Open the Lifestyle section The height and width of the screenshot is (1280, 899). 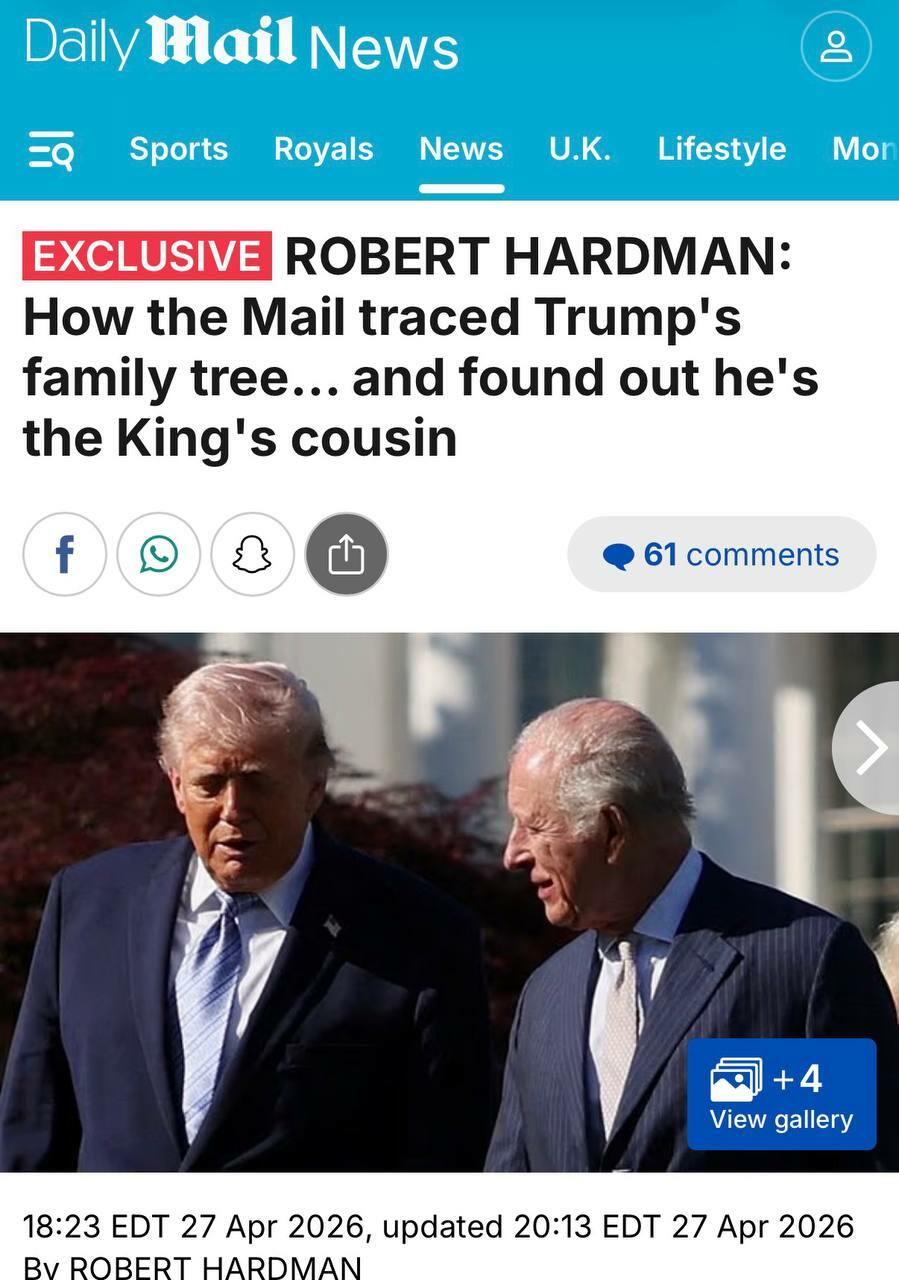coord(722,149)
